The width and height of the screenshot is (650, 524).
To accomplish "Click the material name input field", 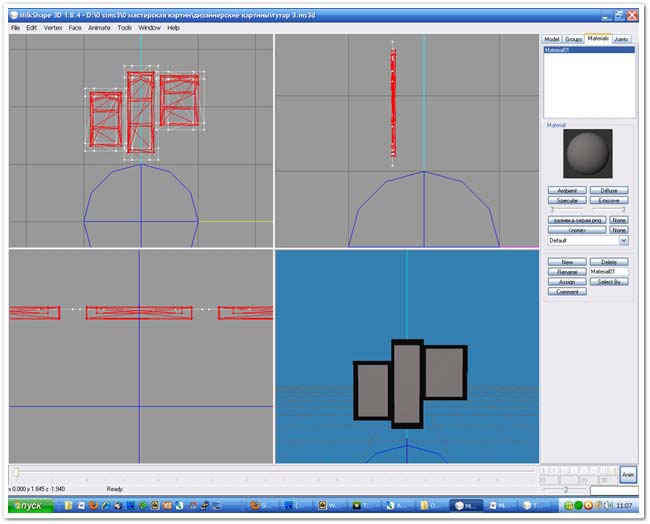I will 608,272.
